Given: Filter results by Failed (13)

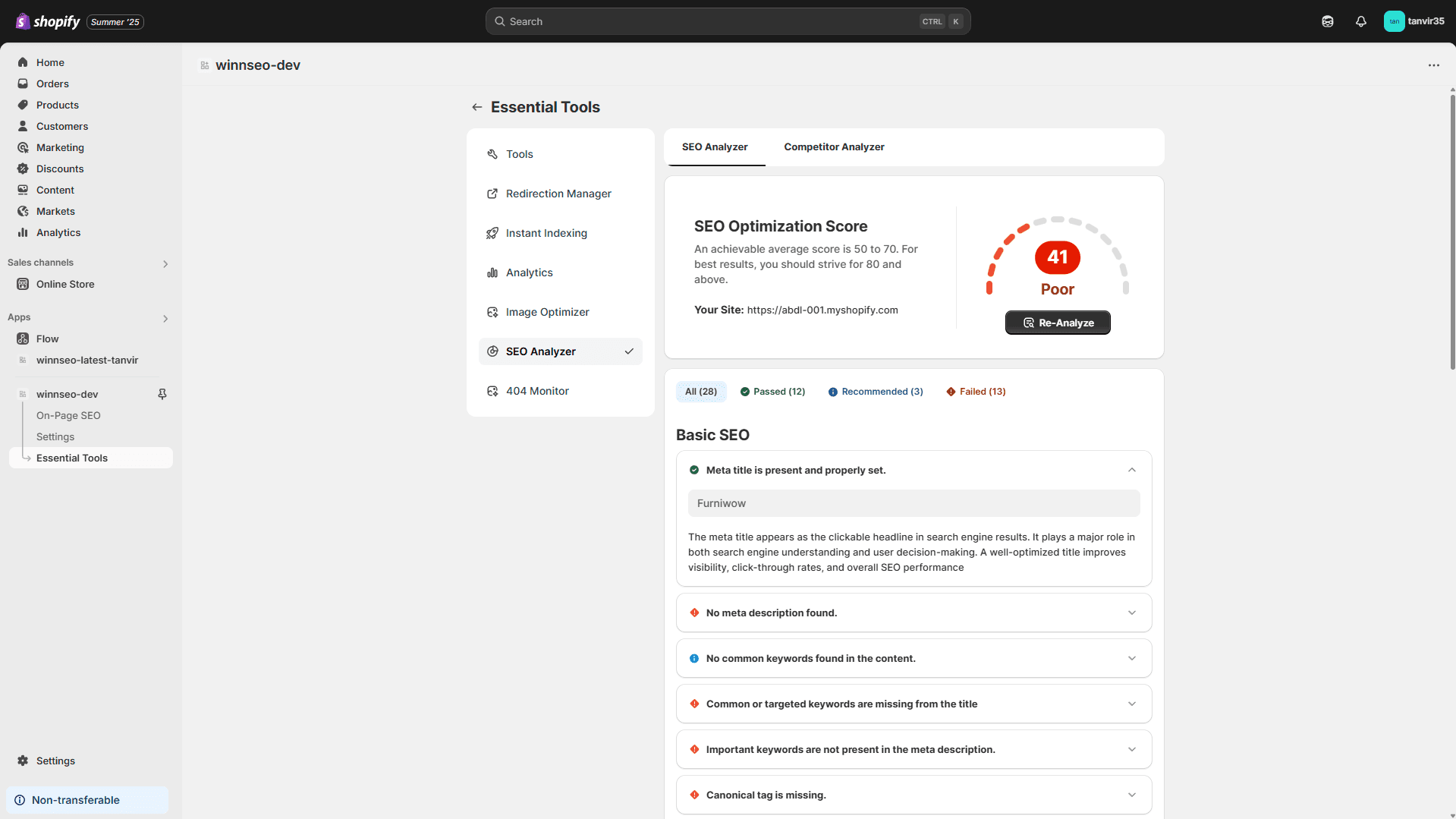Looking at the screenshot, I should click(976, 392).
